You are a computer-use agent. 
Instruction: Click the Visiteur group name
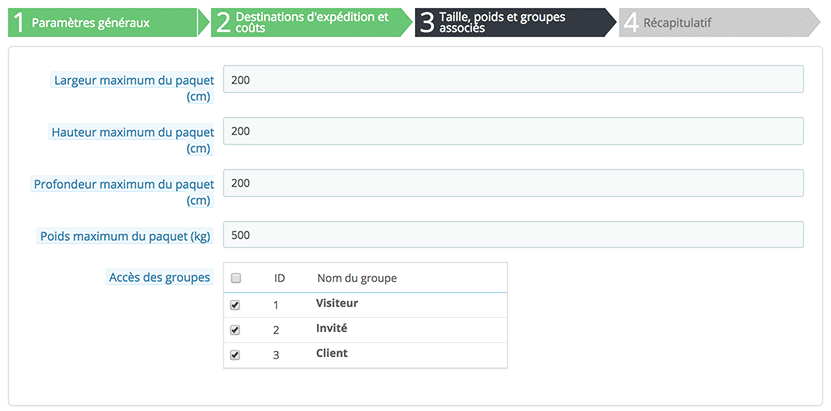[x=337, y=303]
